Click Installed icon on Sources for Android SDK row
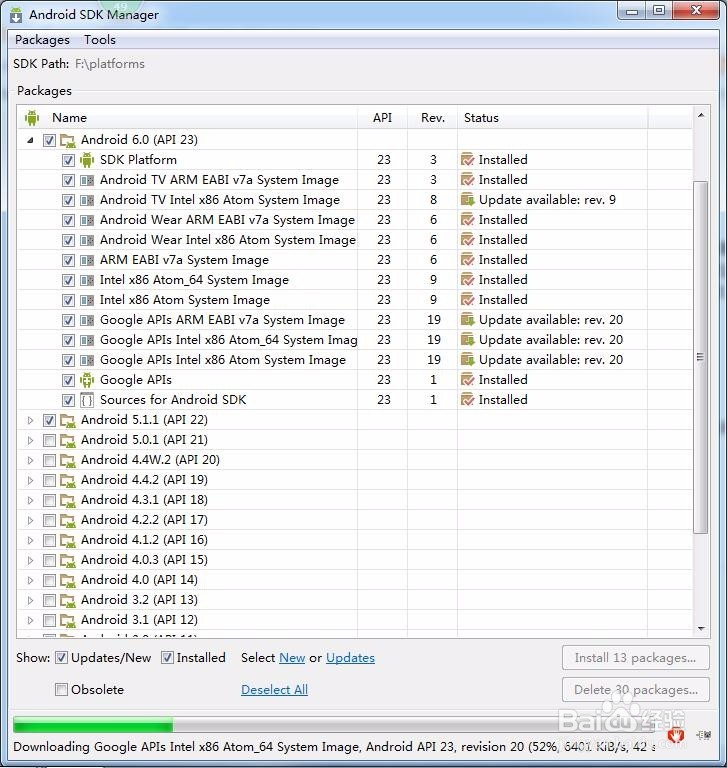727x768 pixels. point(467,400)
